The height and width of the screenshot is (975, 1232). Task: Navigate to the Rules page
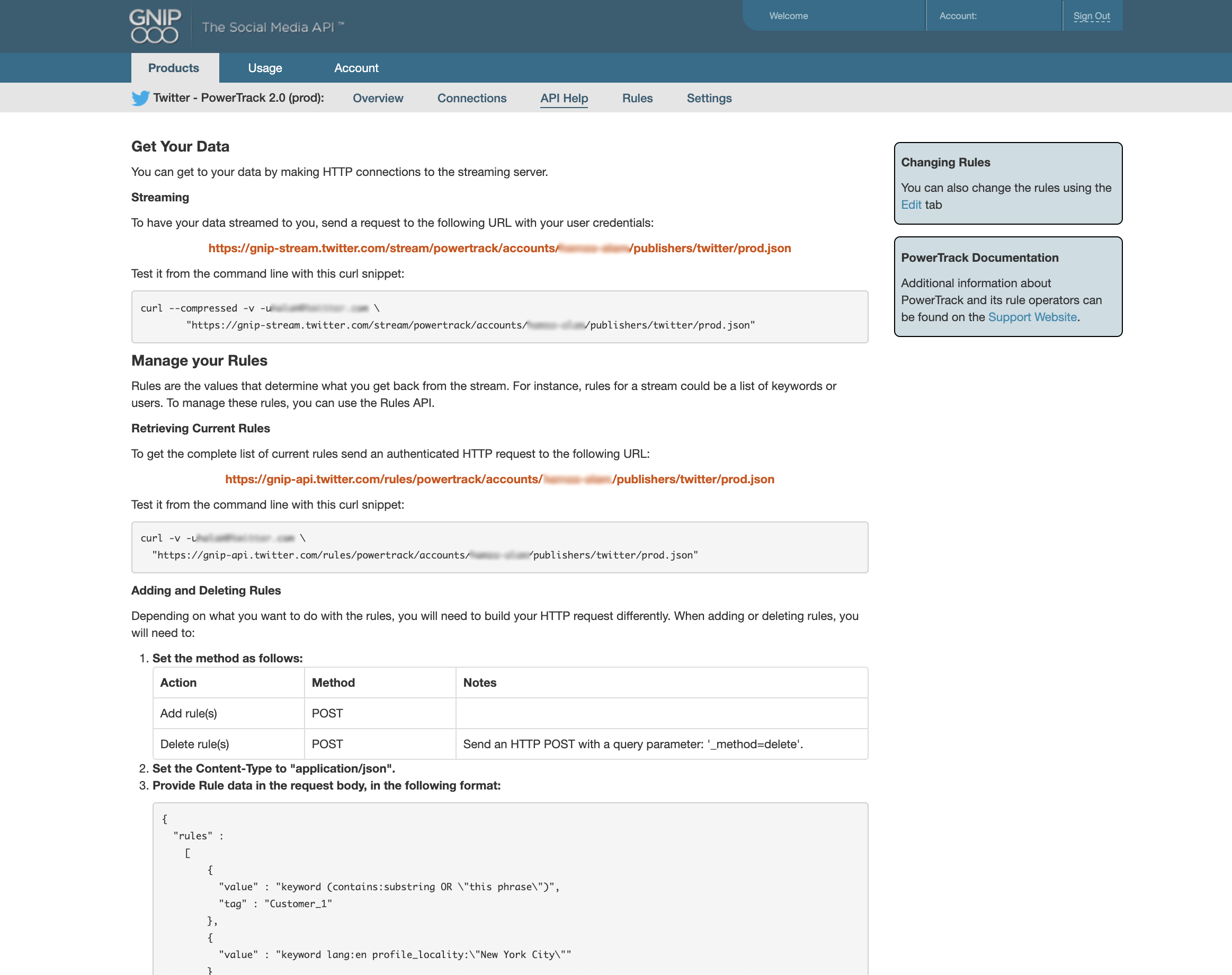coord(637,98)
